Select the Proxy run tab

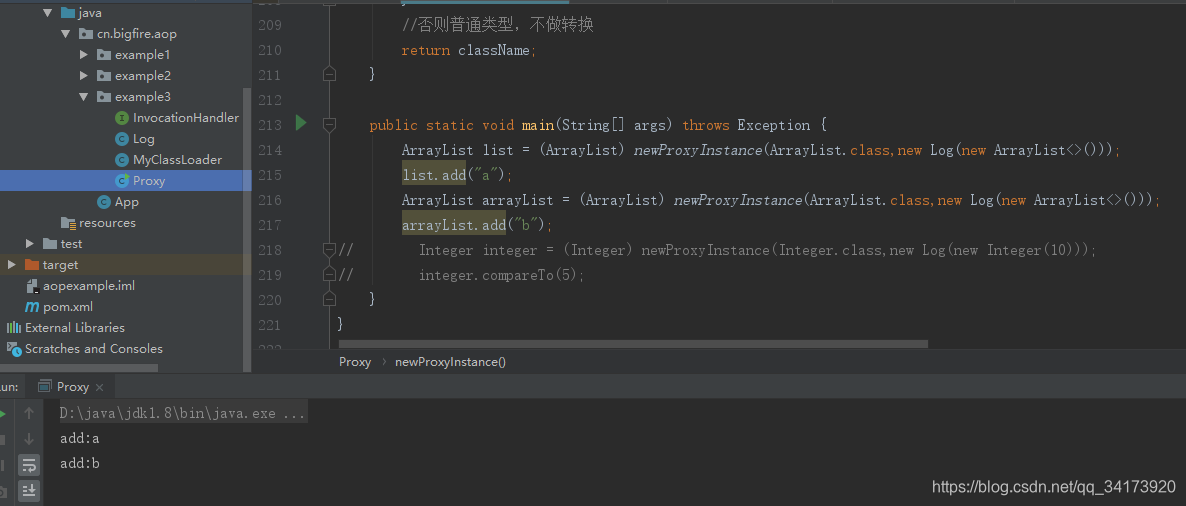click(x=73, y=386)
